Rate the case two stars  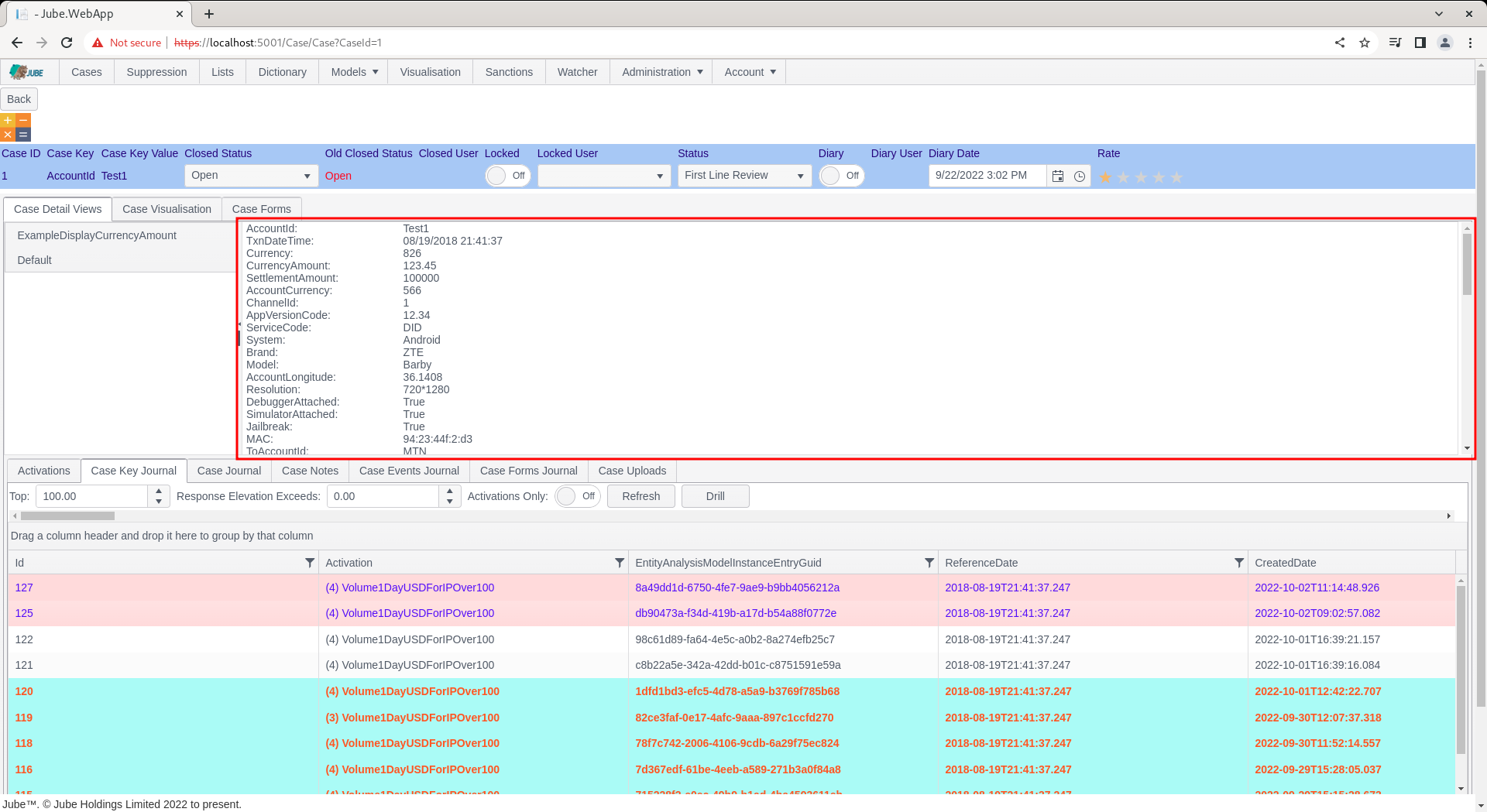[x=1123, y=177]
